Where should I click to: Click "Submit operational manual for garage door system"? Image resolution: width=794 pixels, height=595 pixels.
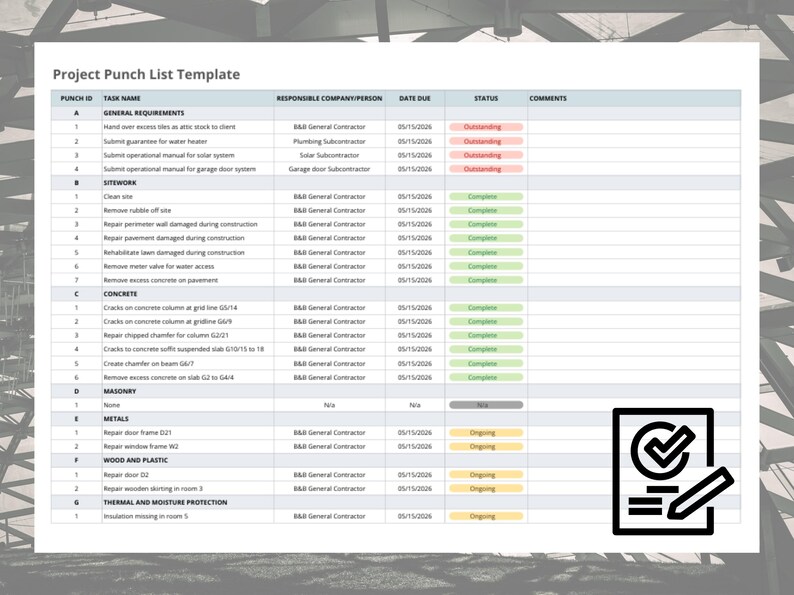180,169
